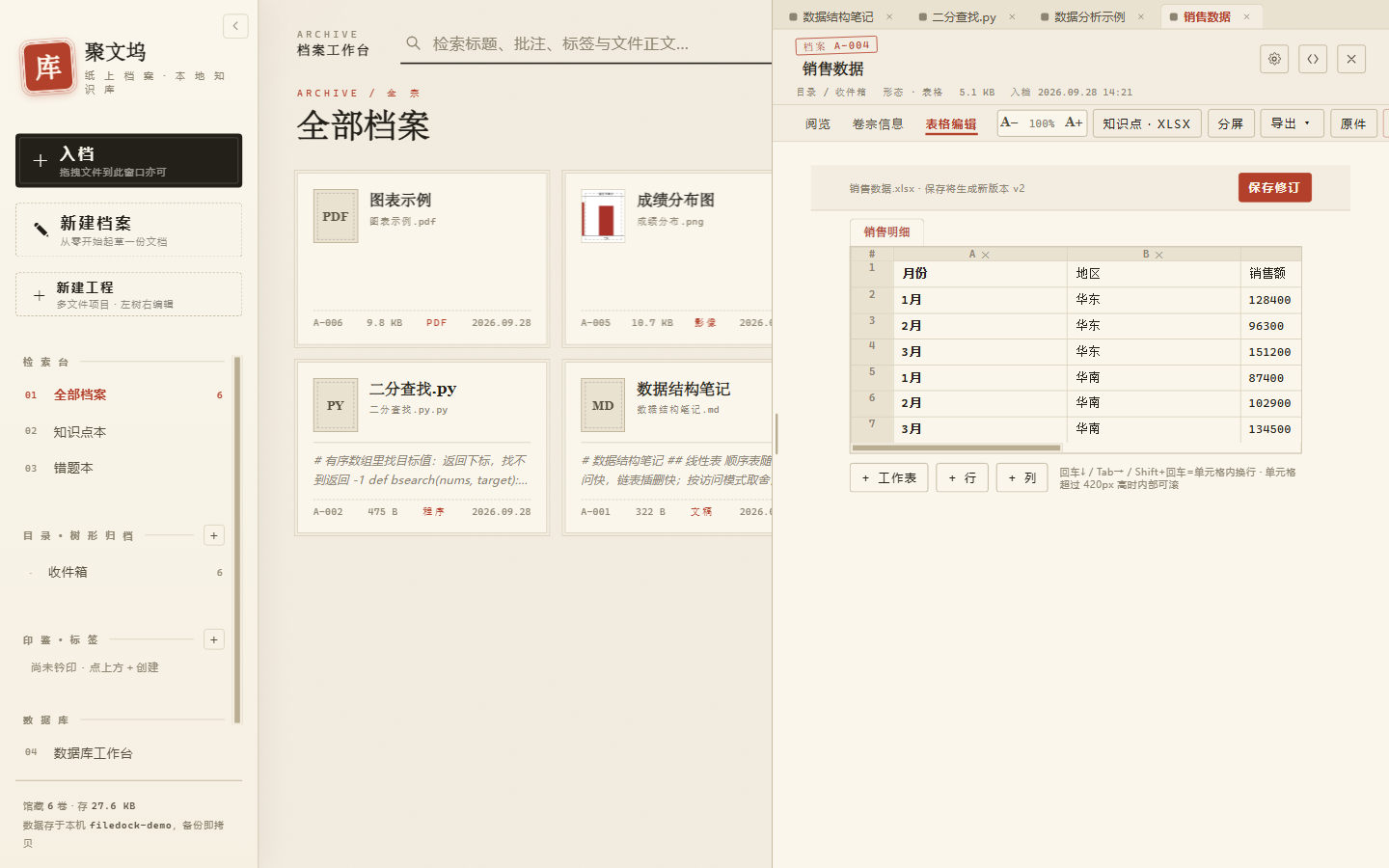
Task: Close the 数据结构笔记 tab
Action: 889,16
